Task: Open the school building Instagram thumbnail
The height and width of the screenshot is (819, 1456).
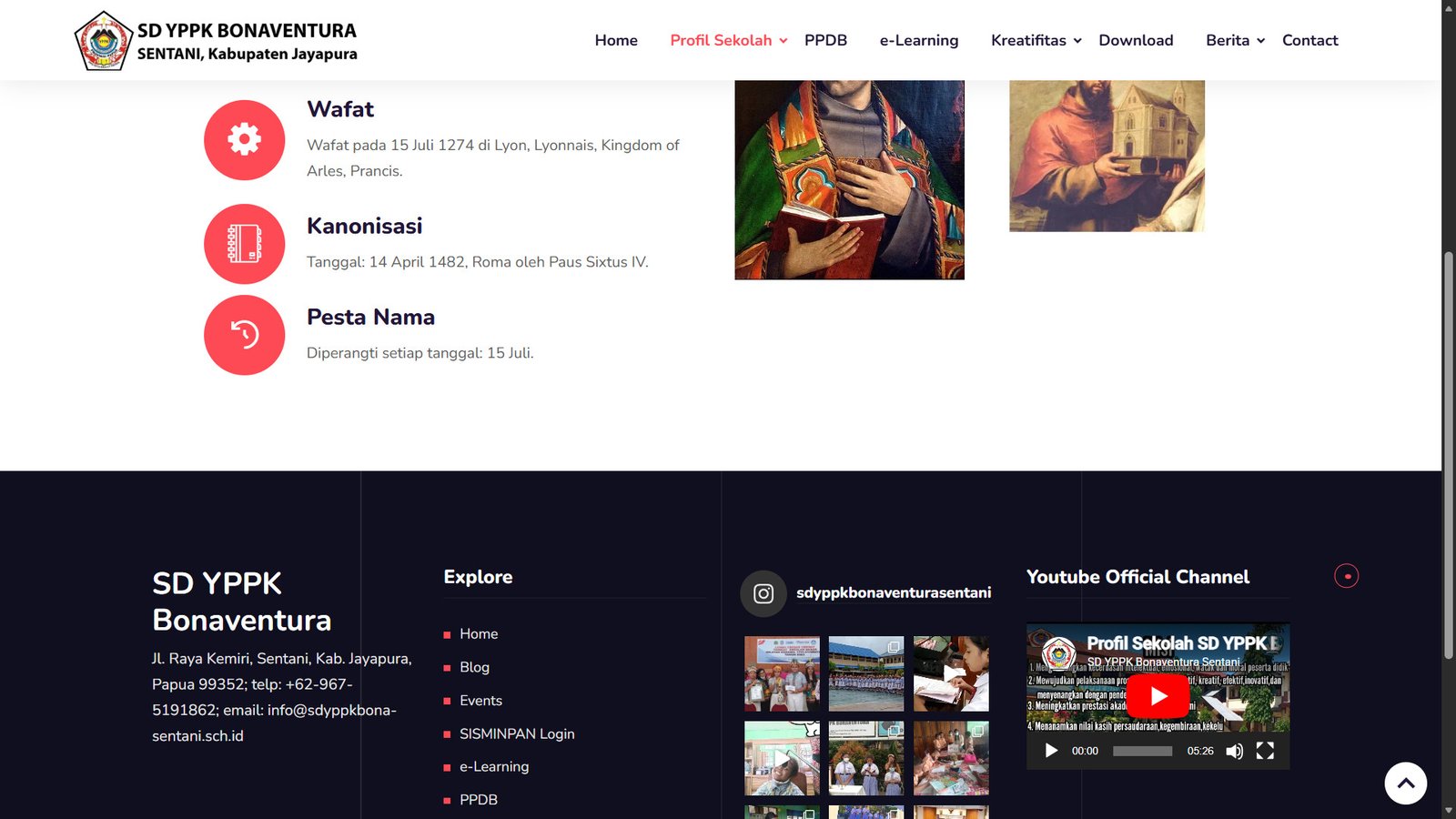Action: (866, 673)
